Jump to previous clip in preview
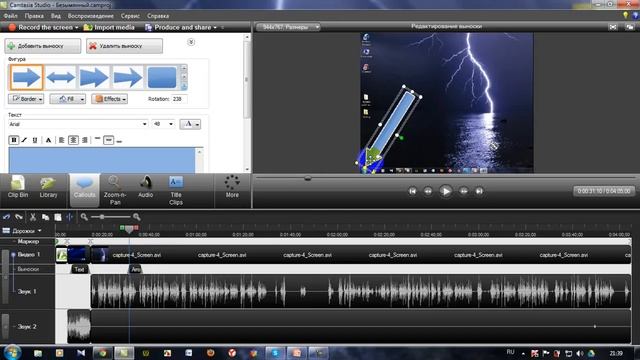 (413, 191)
